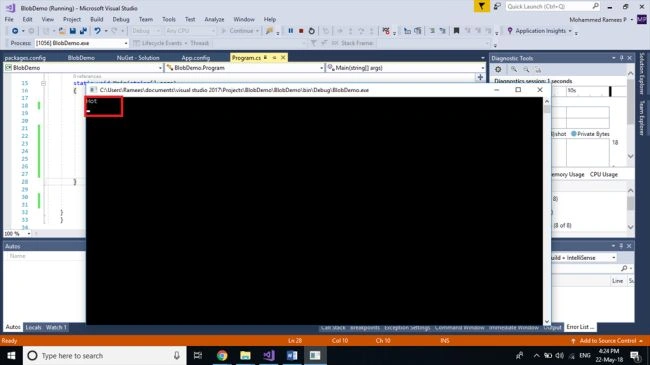
Task: Click the Save icon in toolbar
Action: click(x=73, y=31)
